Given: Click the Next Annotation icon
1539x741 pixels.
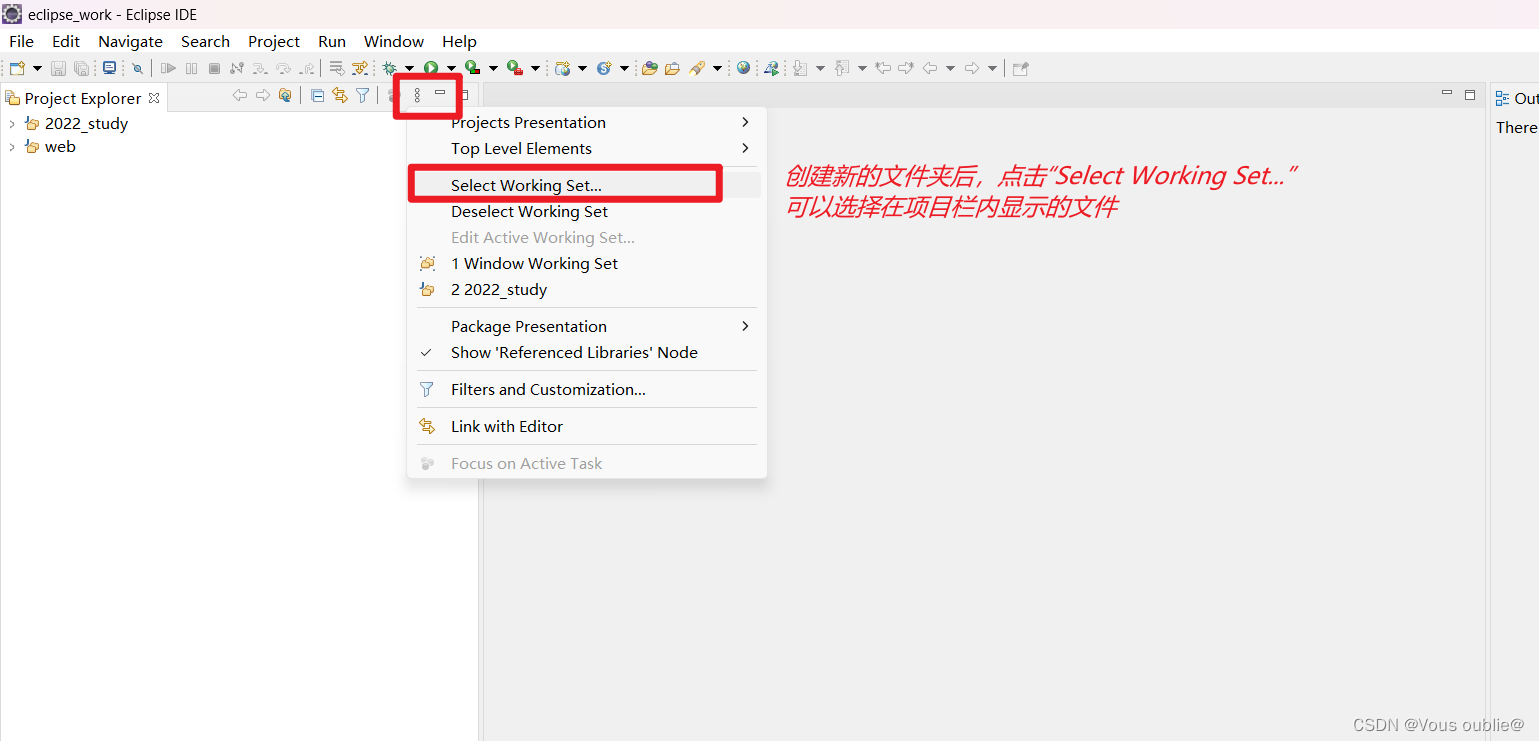Looking at the screenshot, I should [x=800, y=68].
